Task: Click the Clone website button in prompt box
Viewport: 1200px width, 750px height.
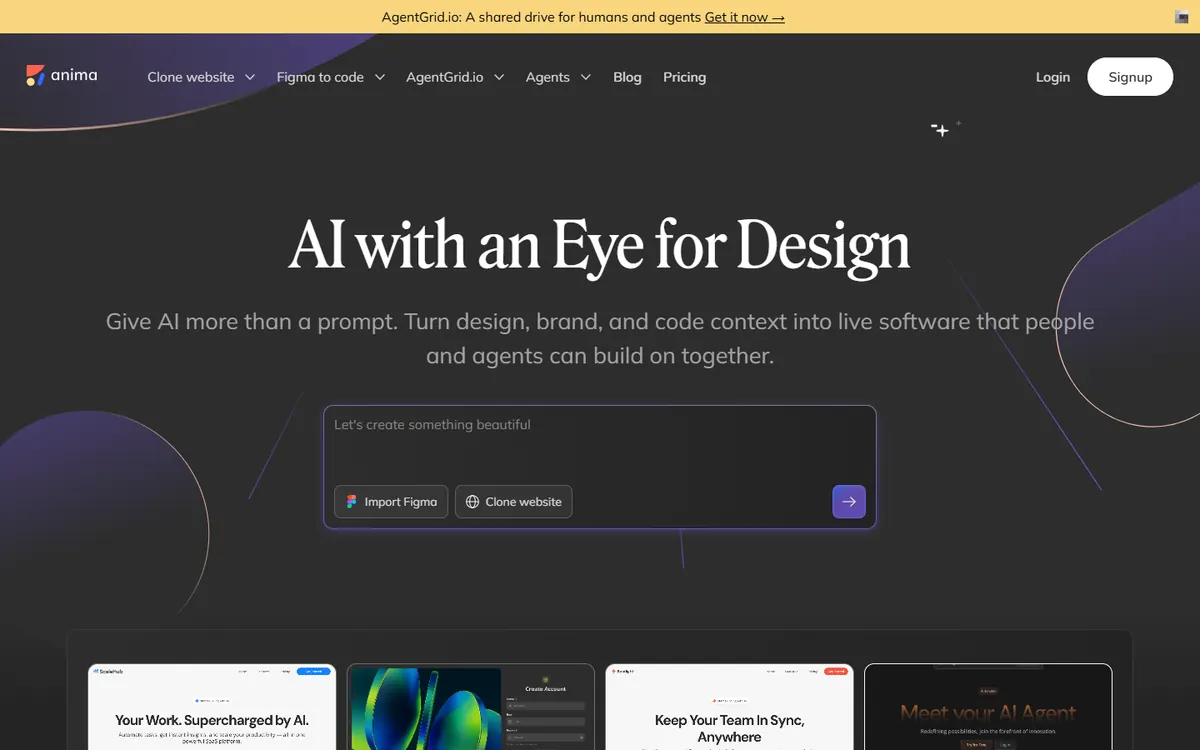Action: (x=514, y=502)
